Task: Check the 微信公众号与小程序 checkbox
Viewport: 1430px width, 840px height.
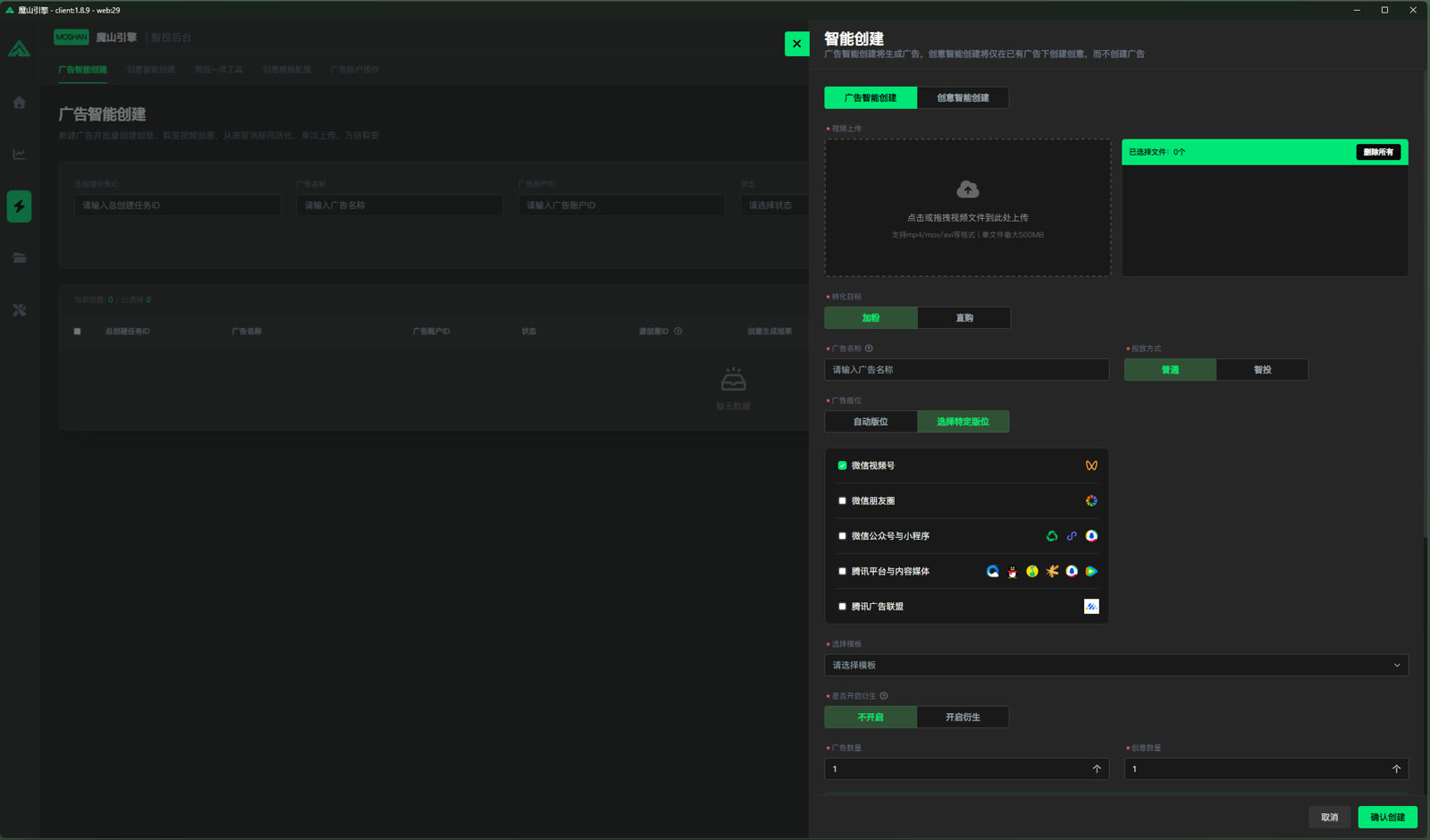Action: coord(842,536)
